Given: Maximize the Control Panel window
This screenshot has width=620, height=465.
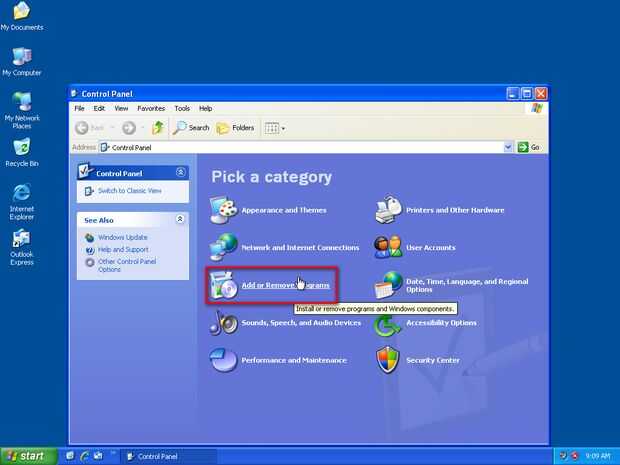Looking at the screenshot, I should 527,94.
